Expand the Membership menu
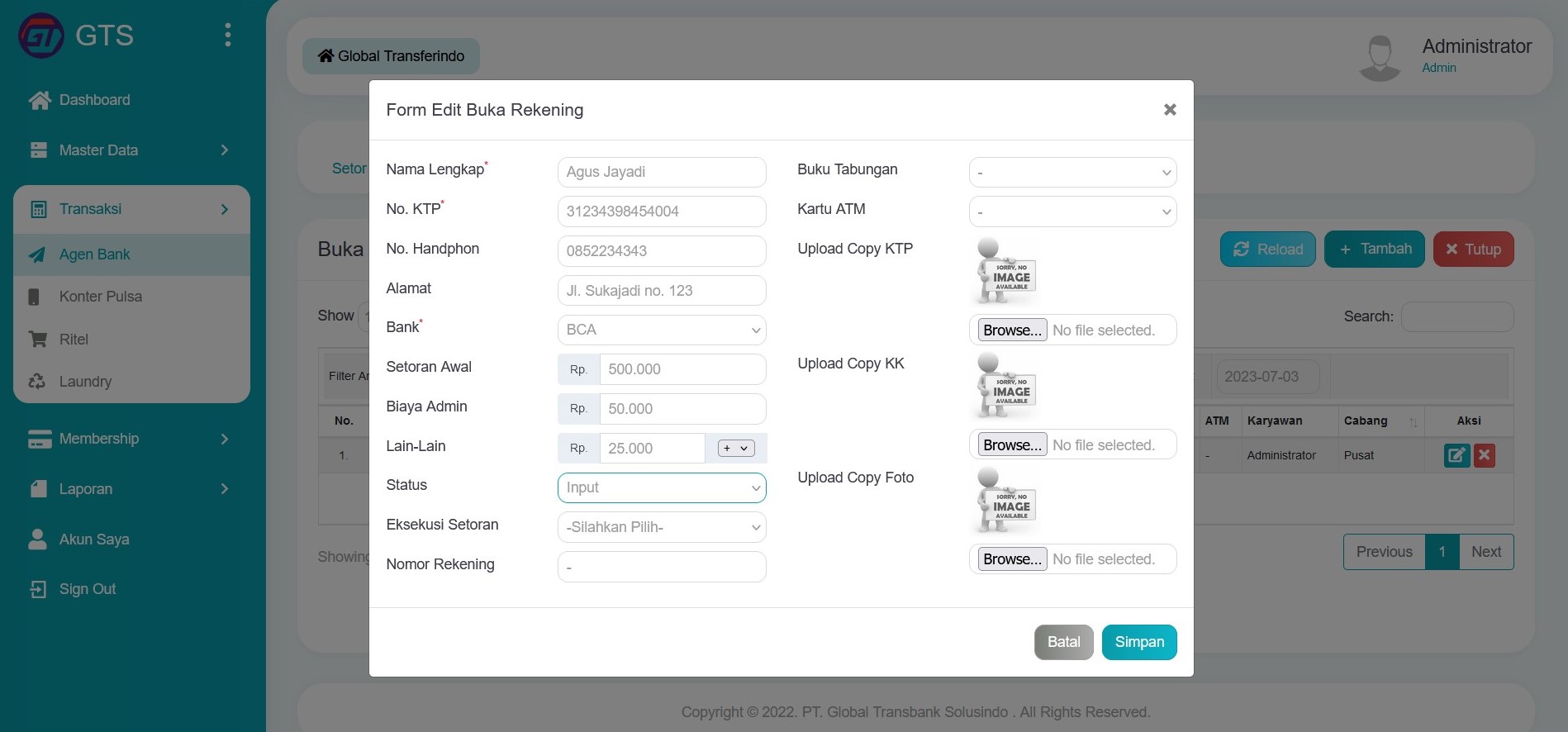The height and width of the screenshot is (732, 1568). [x=131, y=439]
